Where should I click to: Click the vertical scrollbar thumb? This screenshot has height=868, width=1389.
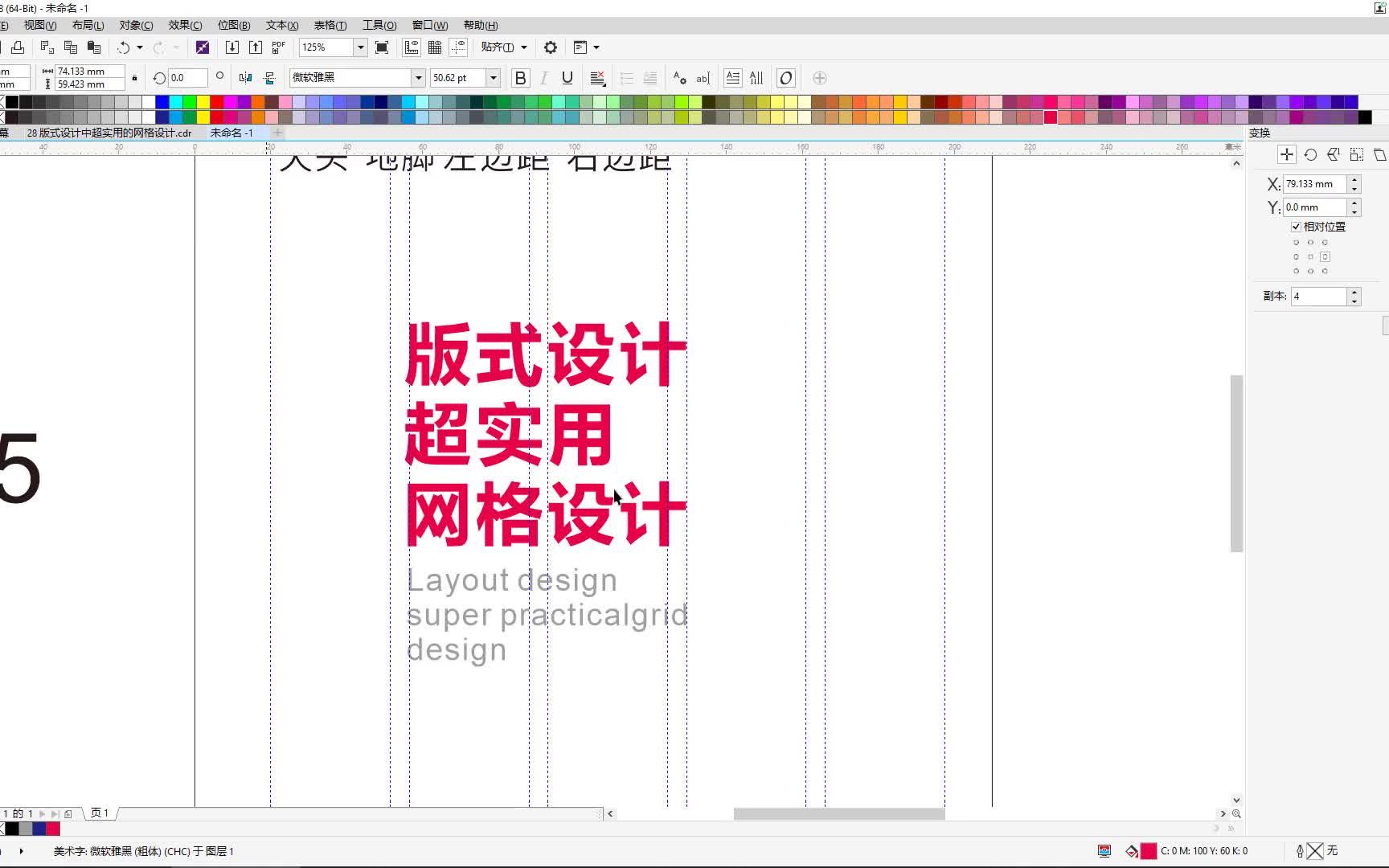1236,464
